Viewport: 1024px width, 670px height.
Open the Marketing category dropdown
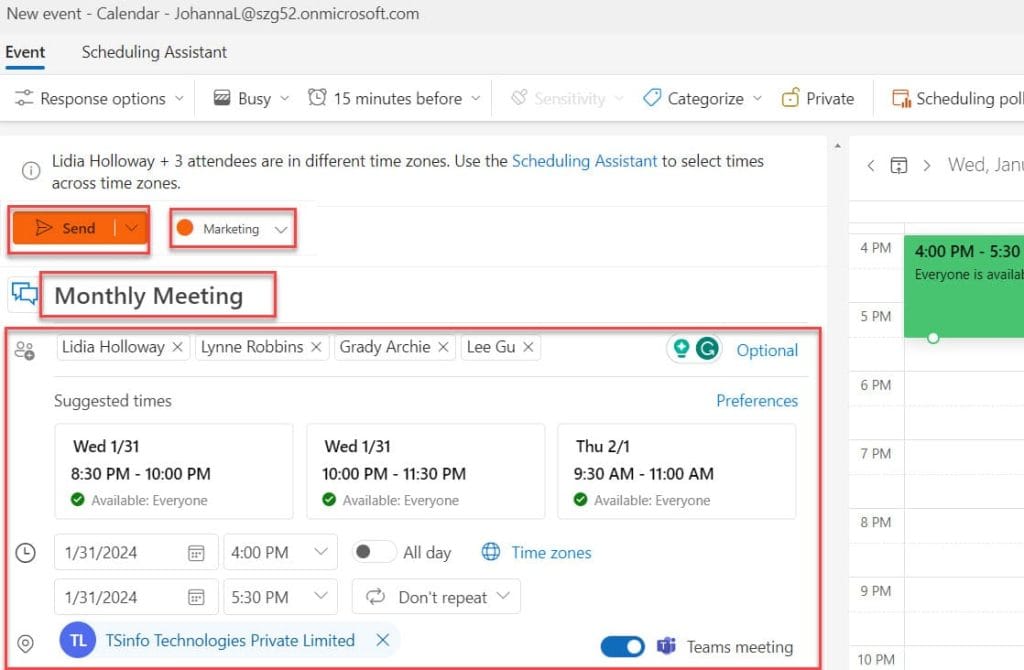tap(281, 229)
